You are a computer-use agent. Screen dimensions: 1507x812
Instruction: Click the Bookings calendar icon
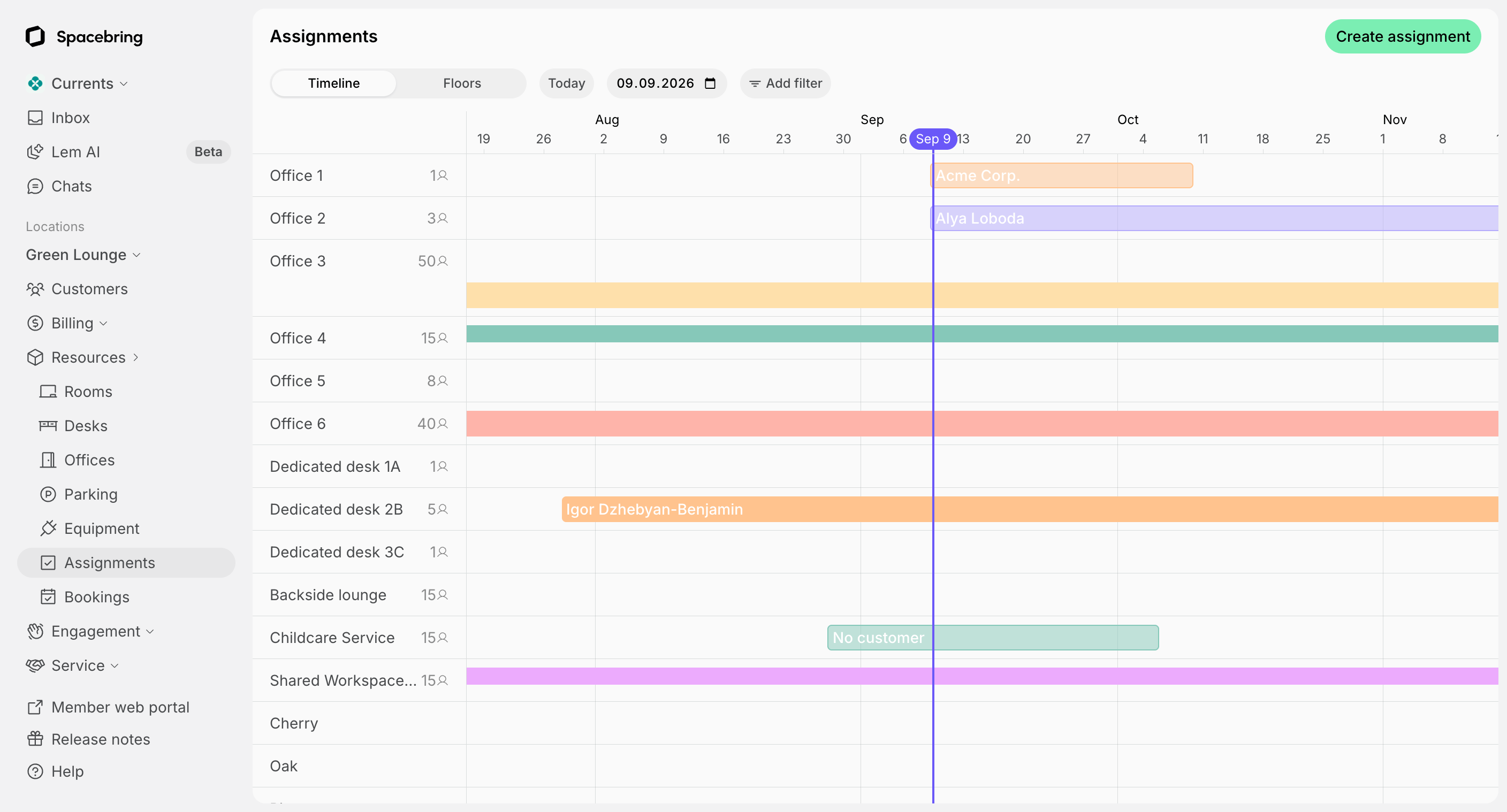[x=48, y=597]
